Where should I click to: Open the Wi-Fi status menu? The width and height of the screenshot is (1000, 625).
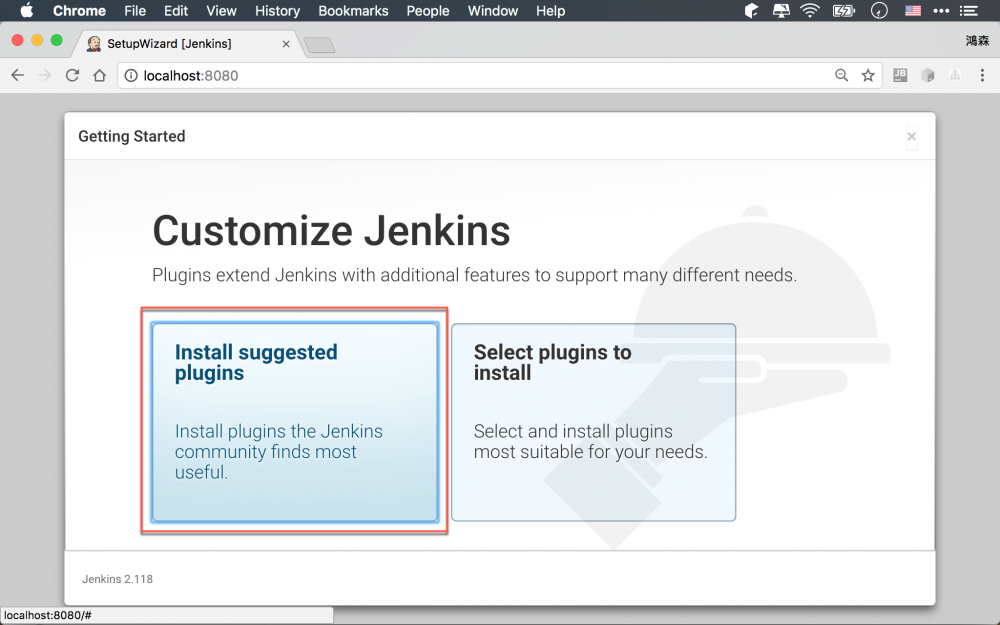[x=810, y=11]
